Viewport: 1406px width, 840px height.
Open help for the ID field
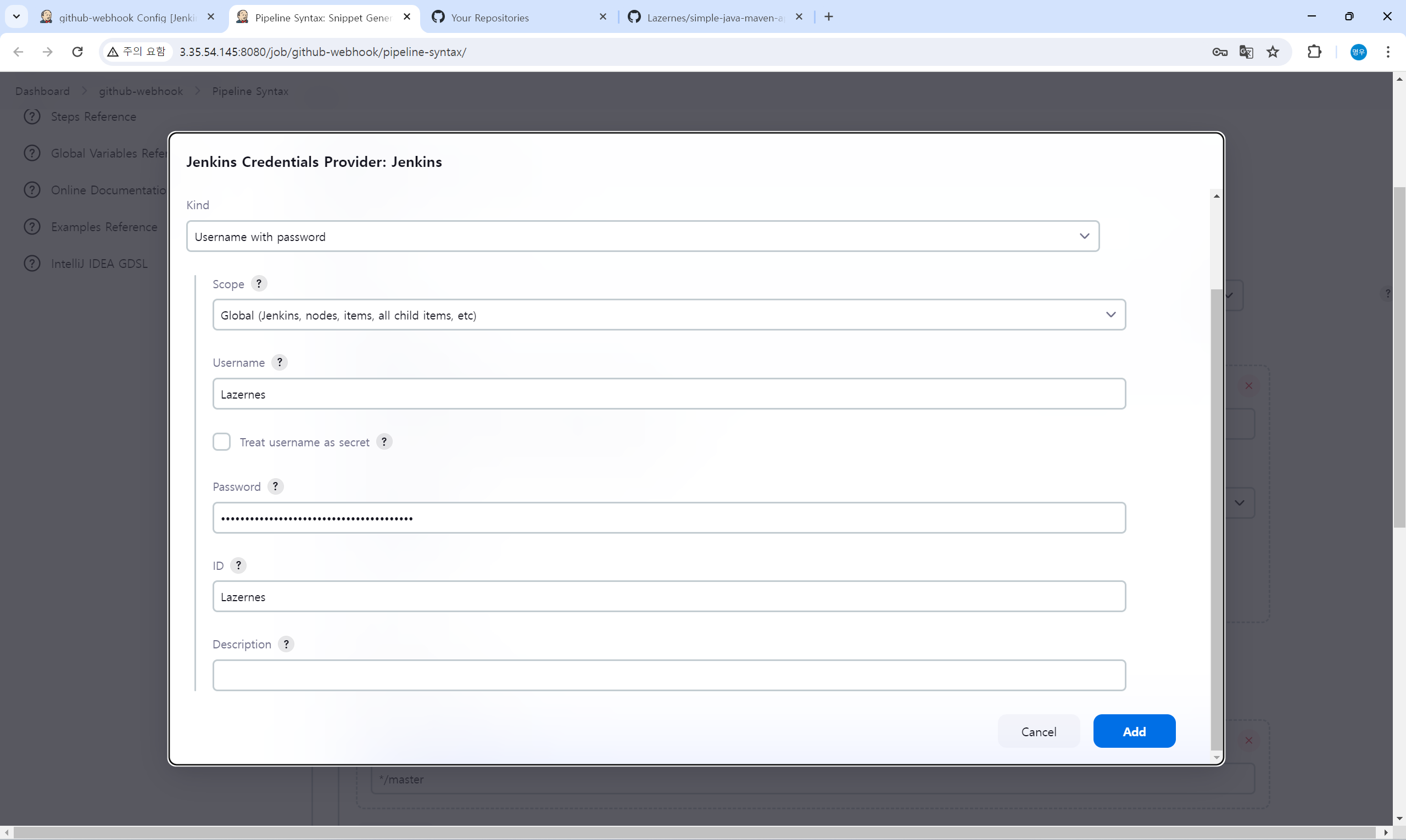pos(238,565)
